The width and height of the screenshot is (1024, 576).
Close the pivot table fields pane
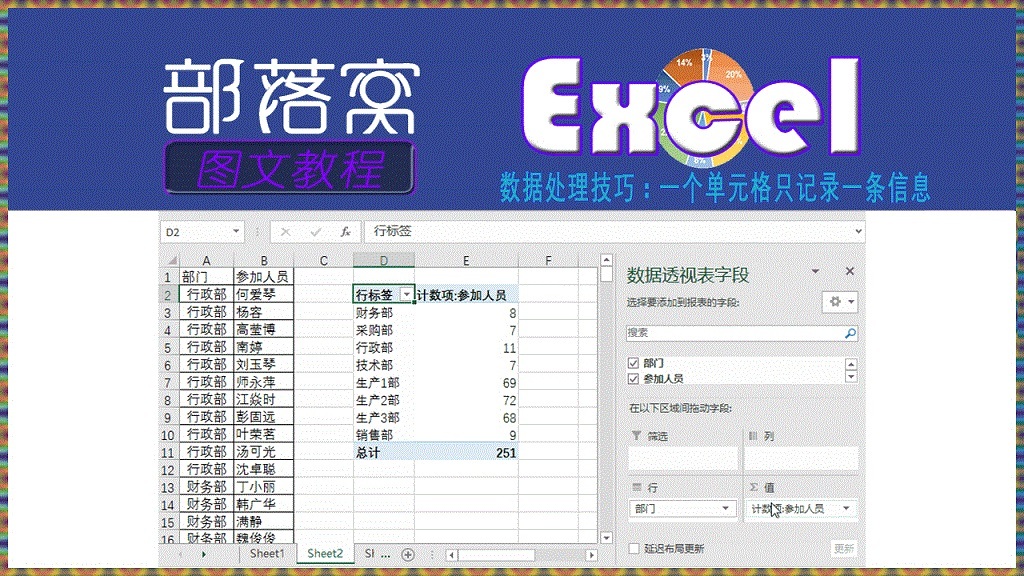[x=850, y=271]
